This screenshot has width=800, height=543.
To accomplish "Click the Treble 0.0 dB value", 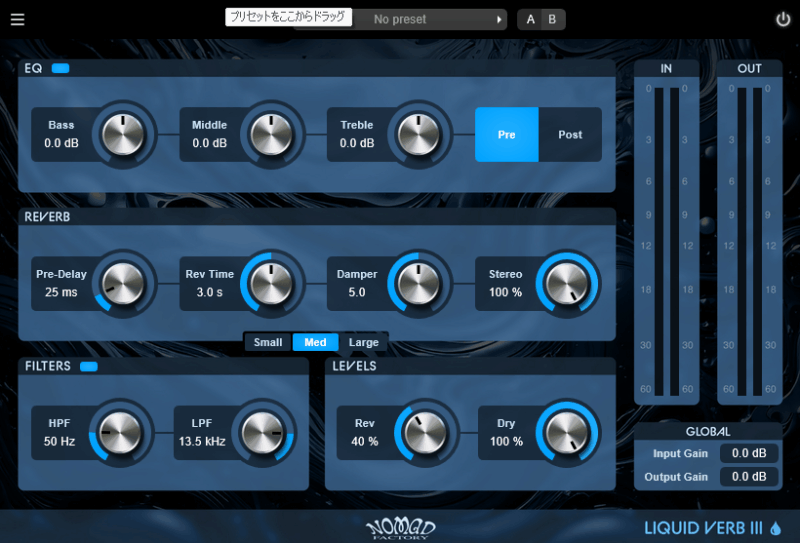I will pyautogui.click(x=357, y=143).
